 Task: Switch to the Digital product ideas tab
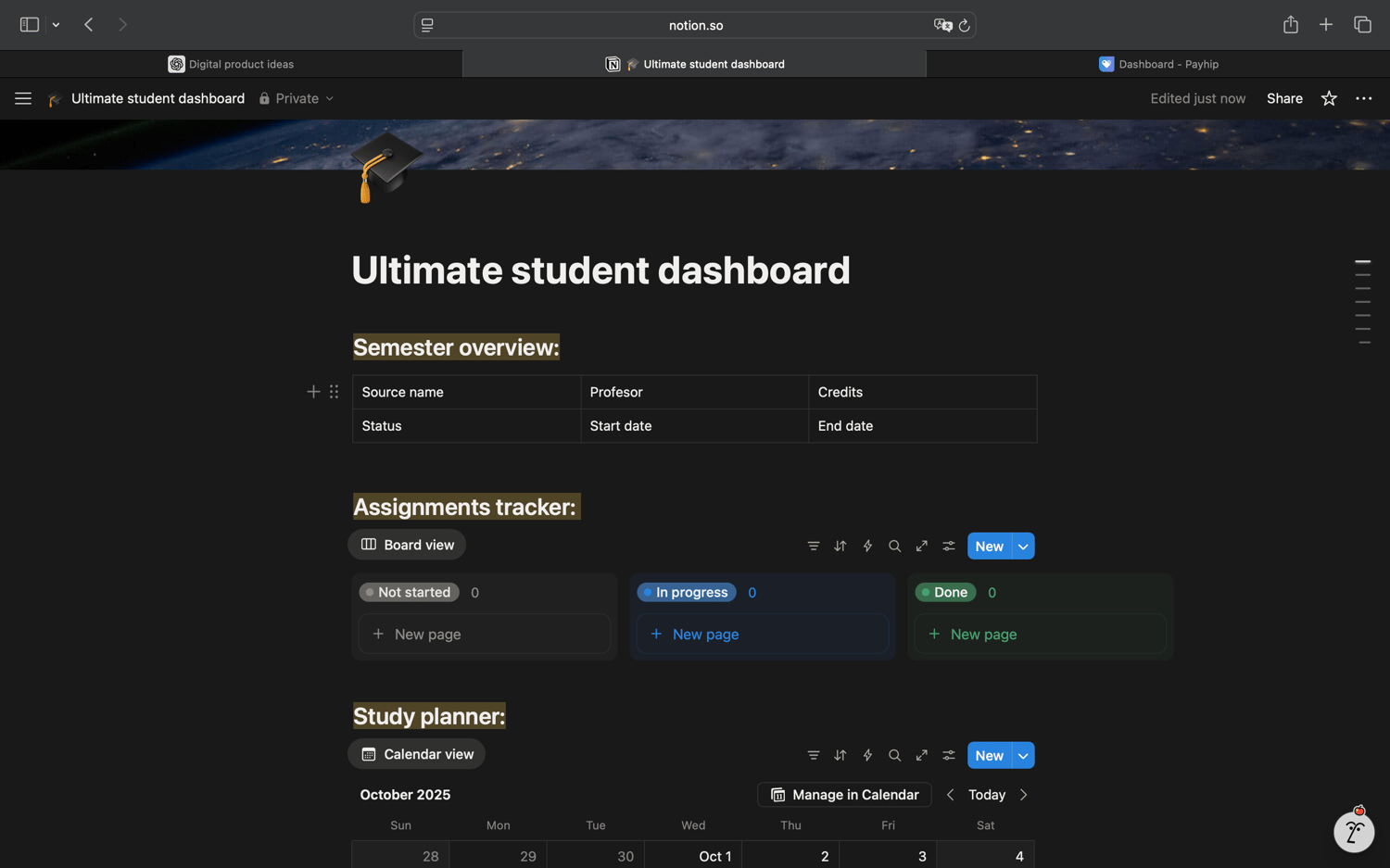231,64
